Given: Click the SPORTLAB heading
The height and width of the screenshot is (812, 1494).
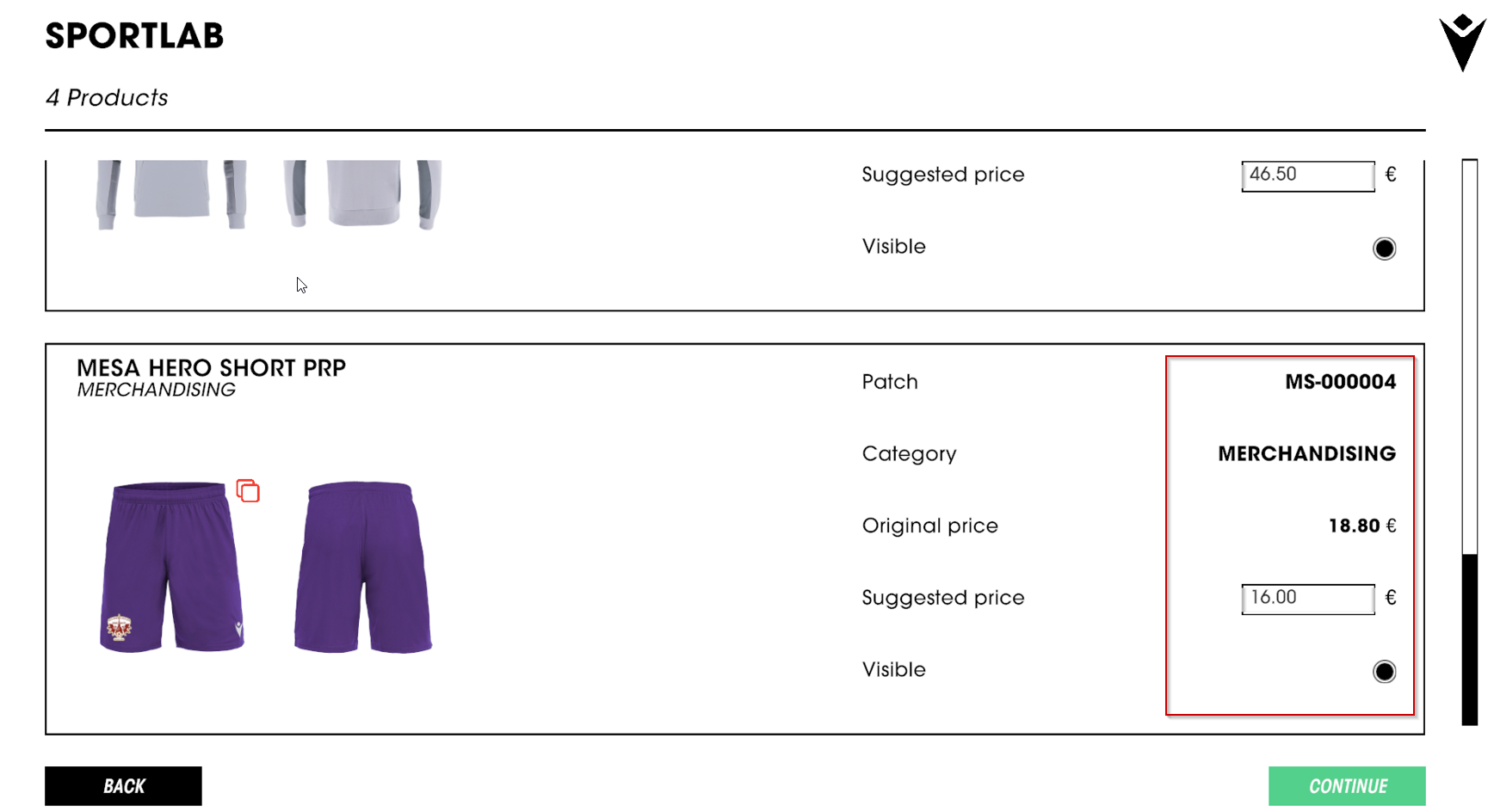Looking at the screenshot, I should click(134, 36).
